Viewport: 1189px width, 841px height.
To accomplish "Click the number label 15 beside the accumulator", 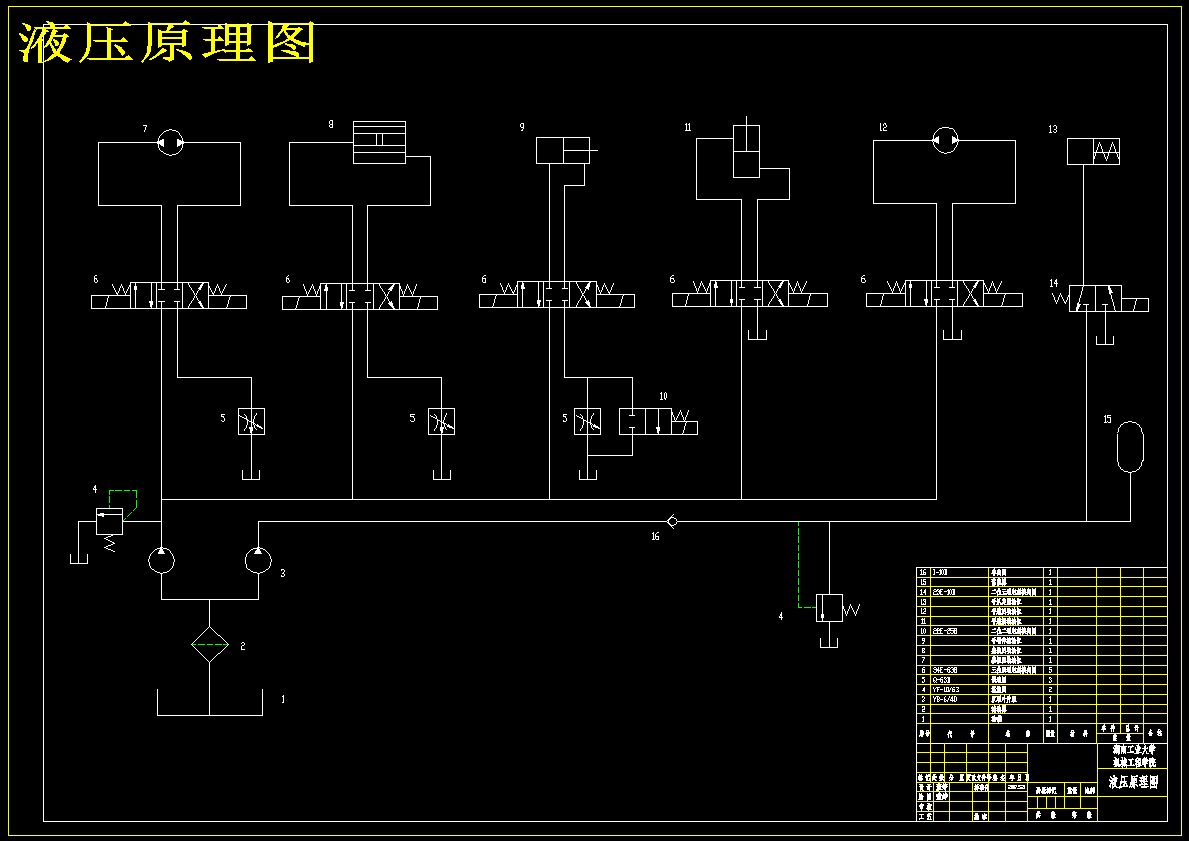I will pyautogui.click(x=1107, y=419).
